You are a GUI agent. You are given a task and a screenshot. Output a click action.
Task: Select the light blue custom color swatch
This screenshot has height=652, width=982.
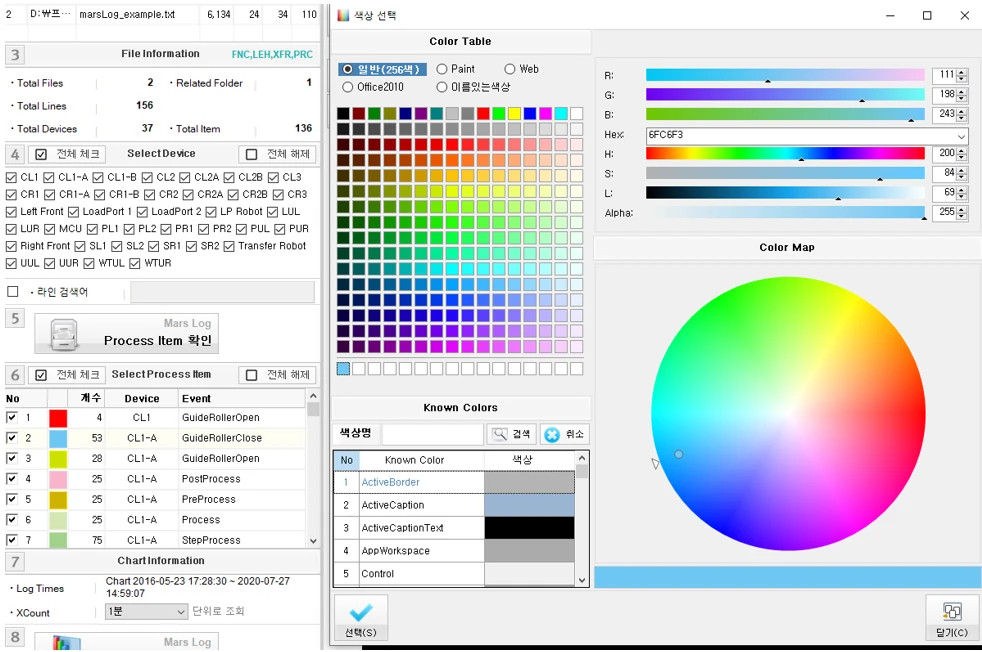(343, 369)
